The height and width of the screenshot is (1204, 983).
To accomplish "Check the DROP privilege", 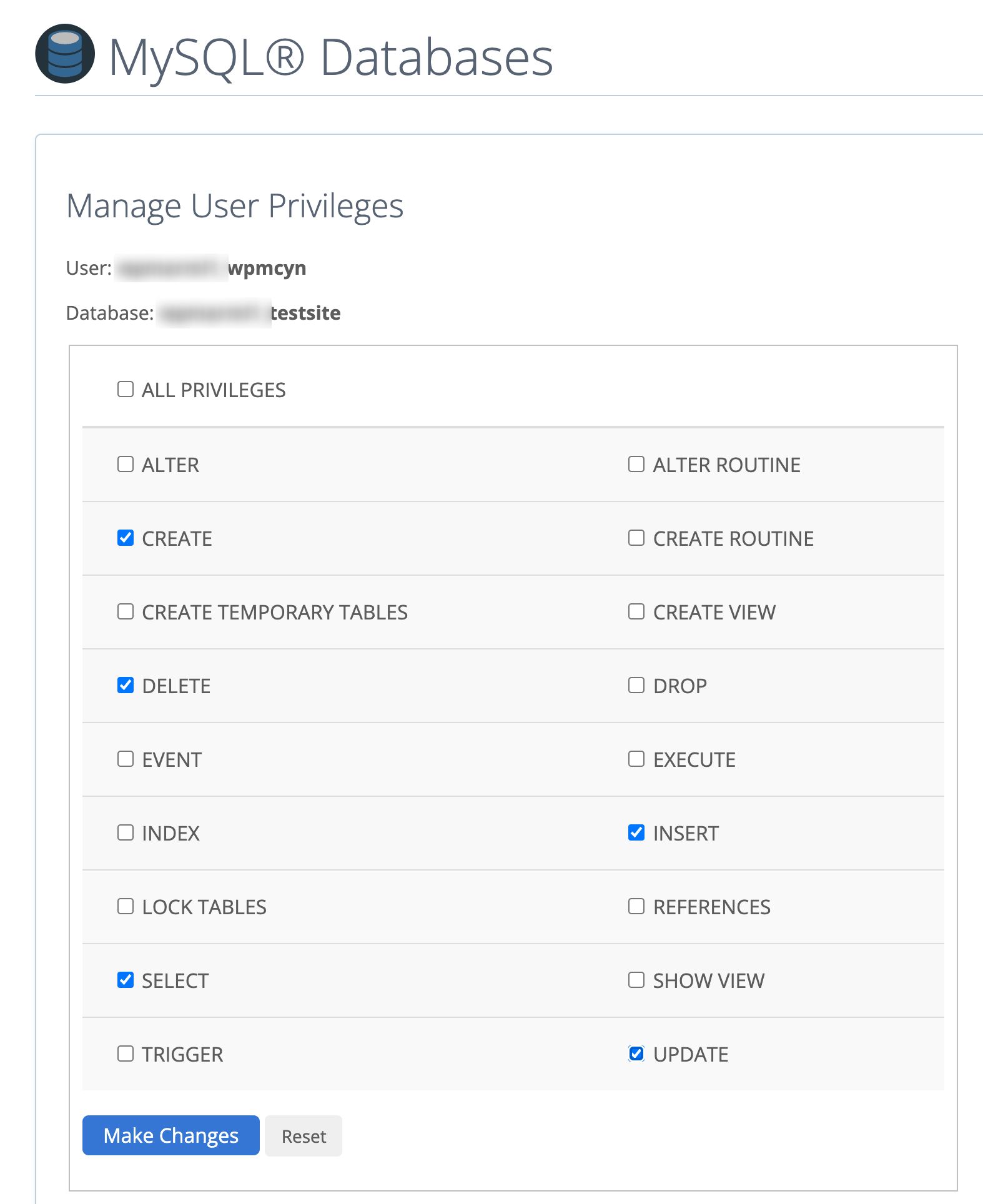I will pos(636,684).
